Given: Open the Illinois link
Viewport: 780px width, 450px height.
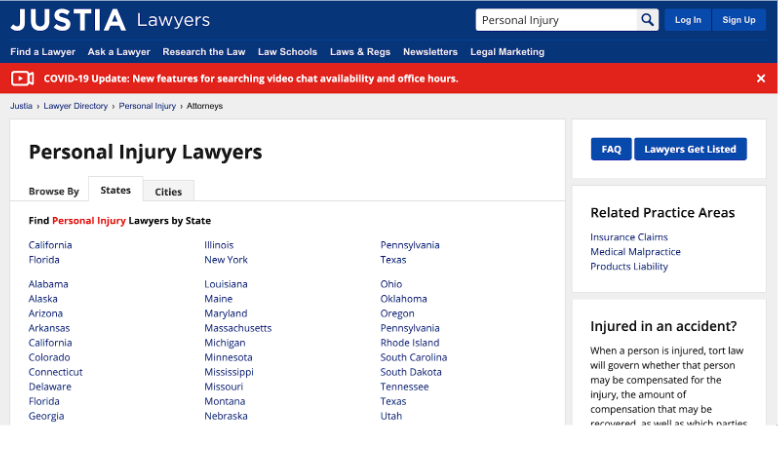Looking at the screenshot, I should (x=219, y=245).
